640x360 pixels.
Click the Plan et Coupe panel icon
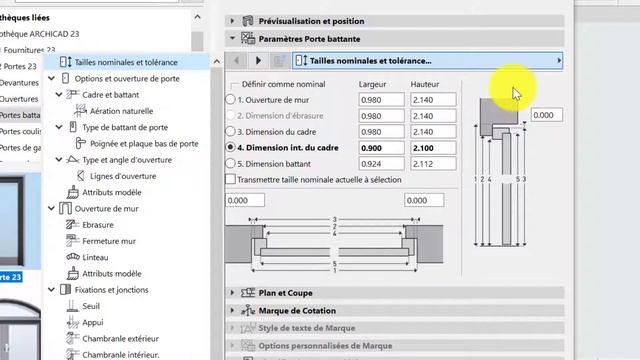(248, 293)
